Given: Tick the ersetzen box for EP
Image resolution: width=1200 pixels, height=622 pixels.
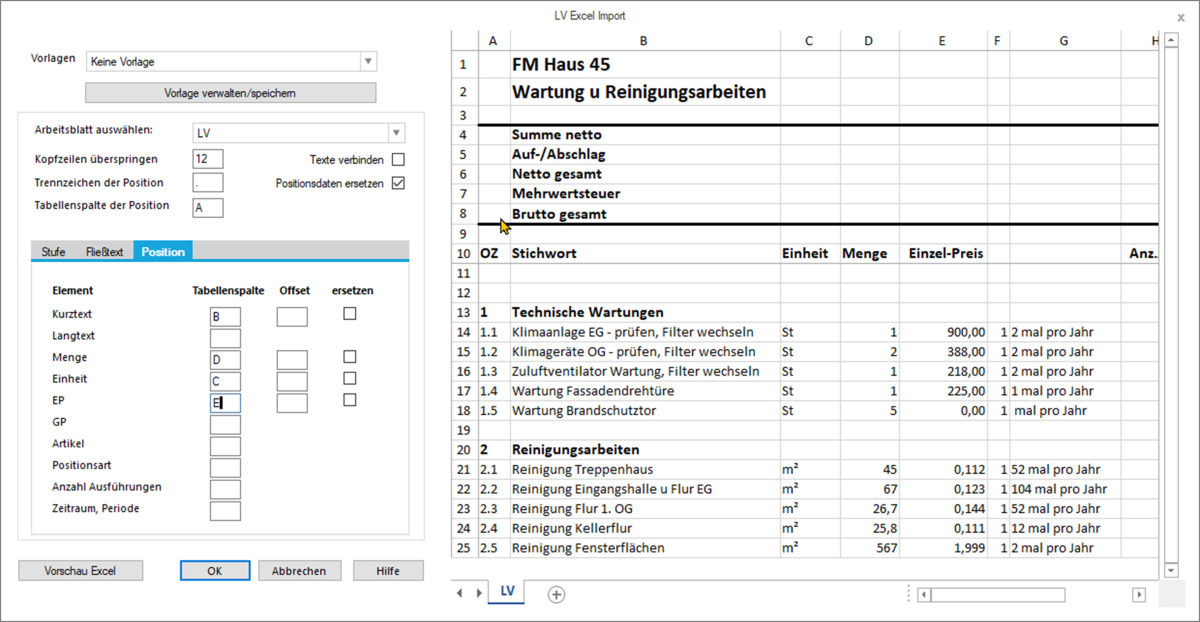Looking at the screenshot, I should point(349,400).
